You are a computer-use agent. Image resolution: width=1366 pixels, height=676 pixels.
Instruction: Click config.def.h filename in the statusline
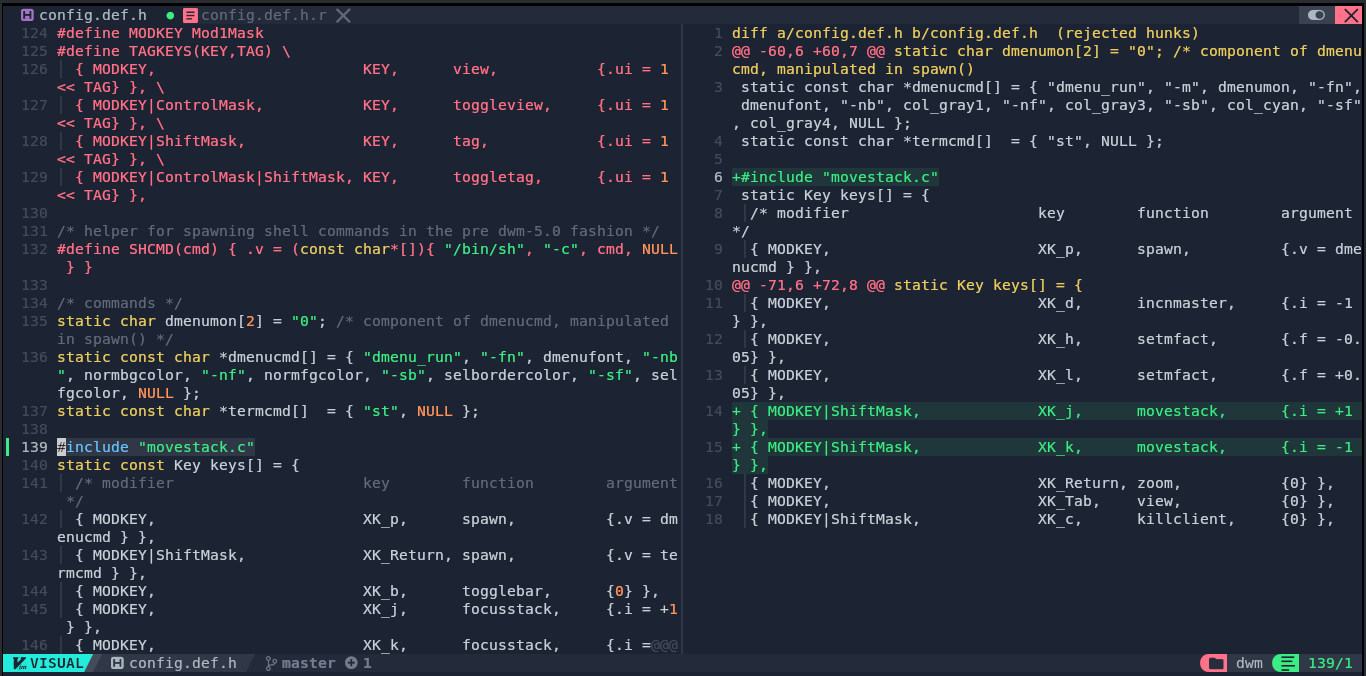pos(183,663)
